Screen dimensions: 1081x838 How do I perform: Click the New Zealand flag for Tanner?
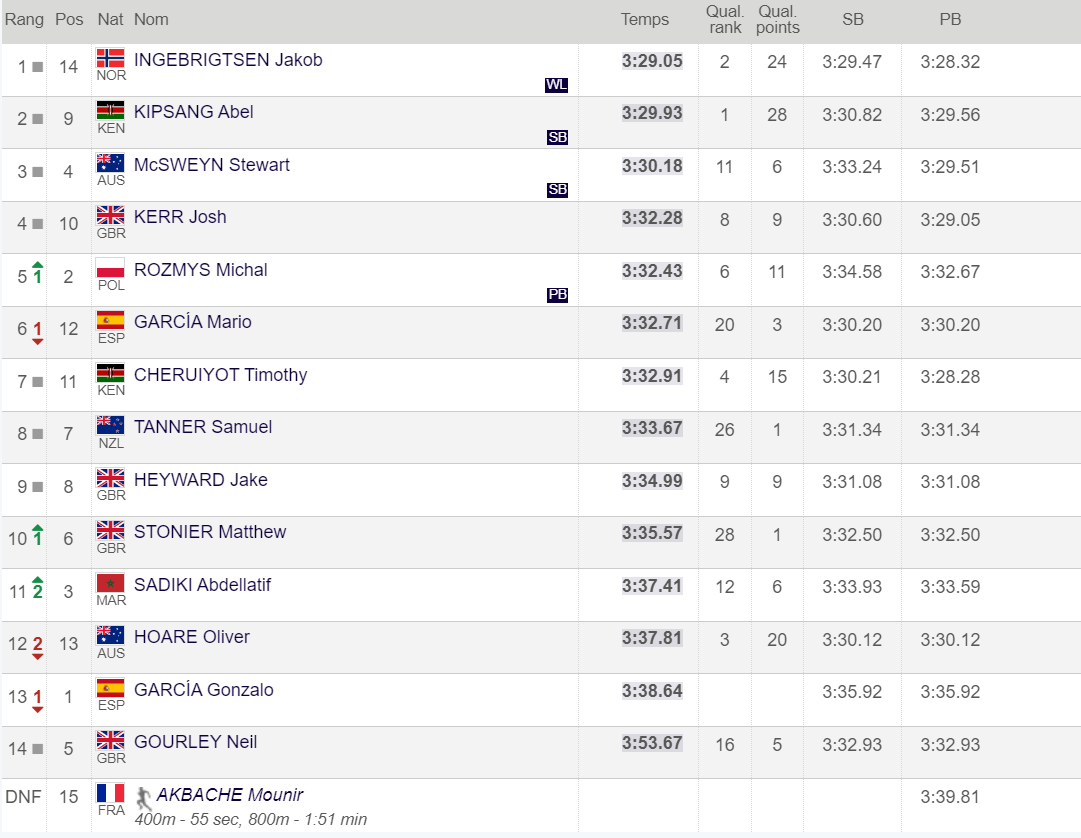[110, 425]
